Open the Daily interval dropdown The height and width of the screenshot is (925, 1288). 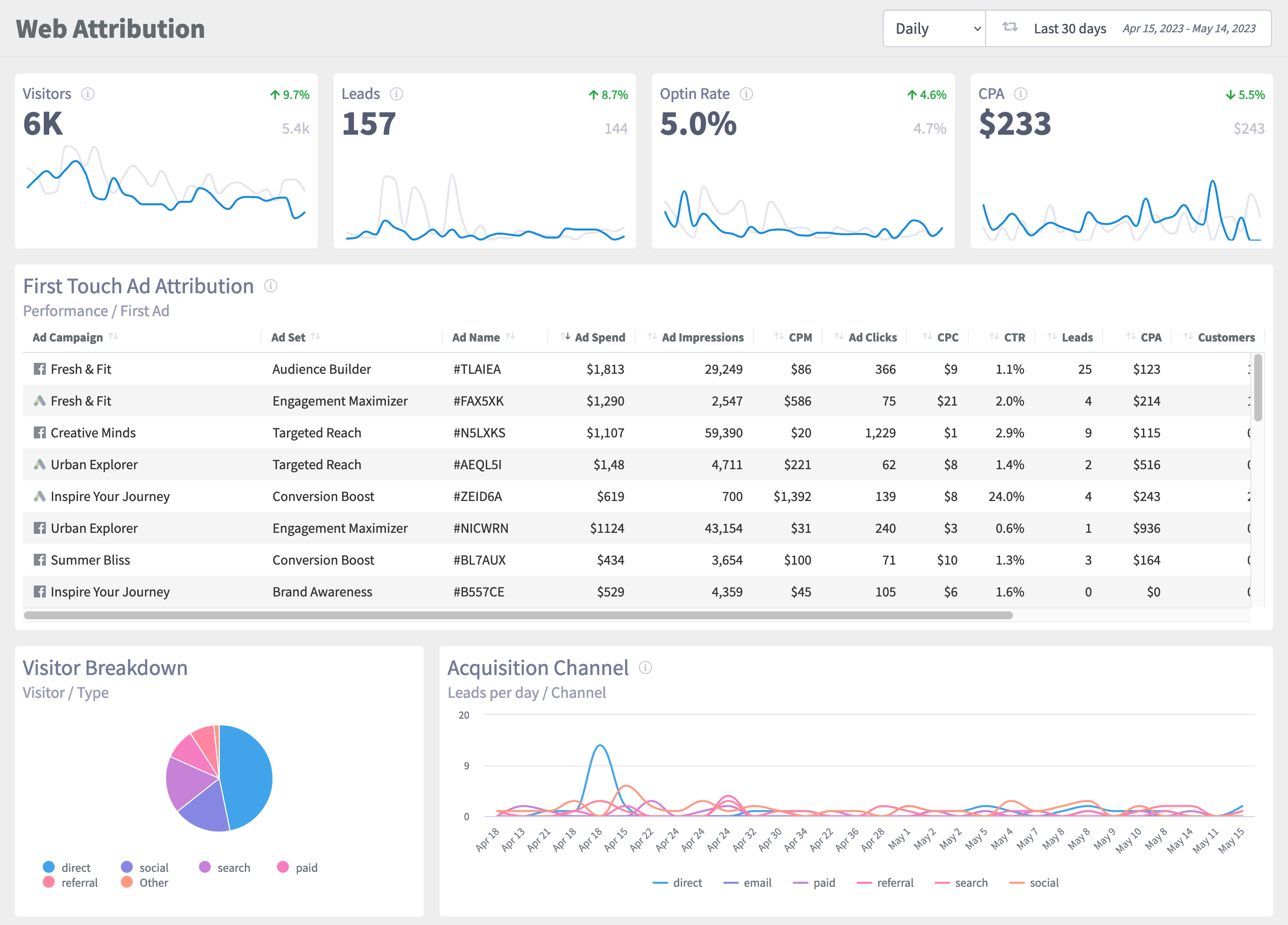click(934, 28)
